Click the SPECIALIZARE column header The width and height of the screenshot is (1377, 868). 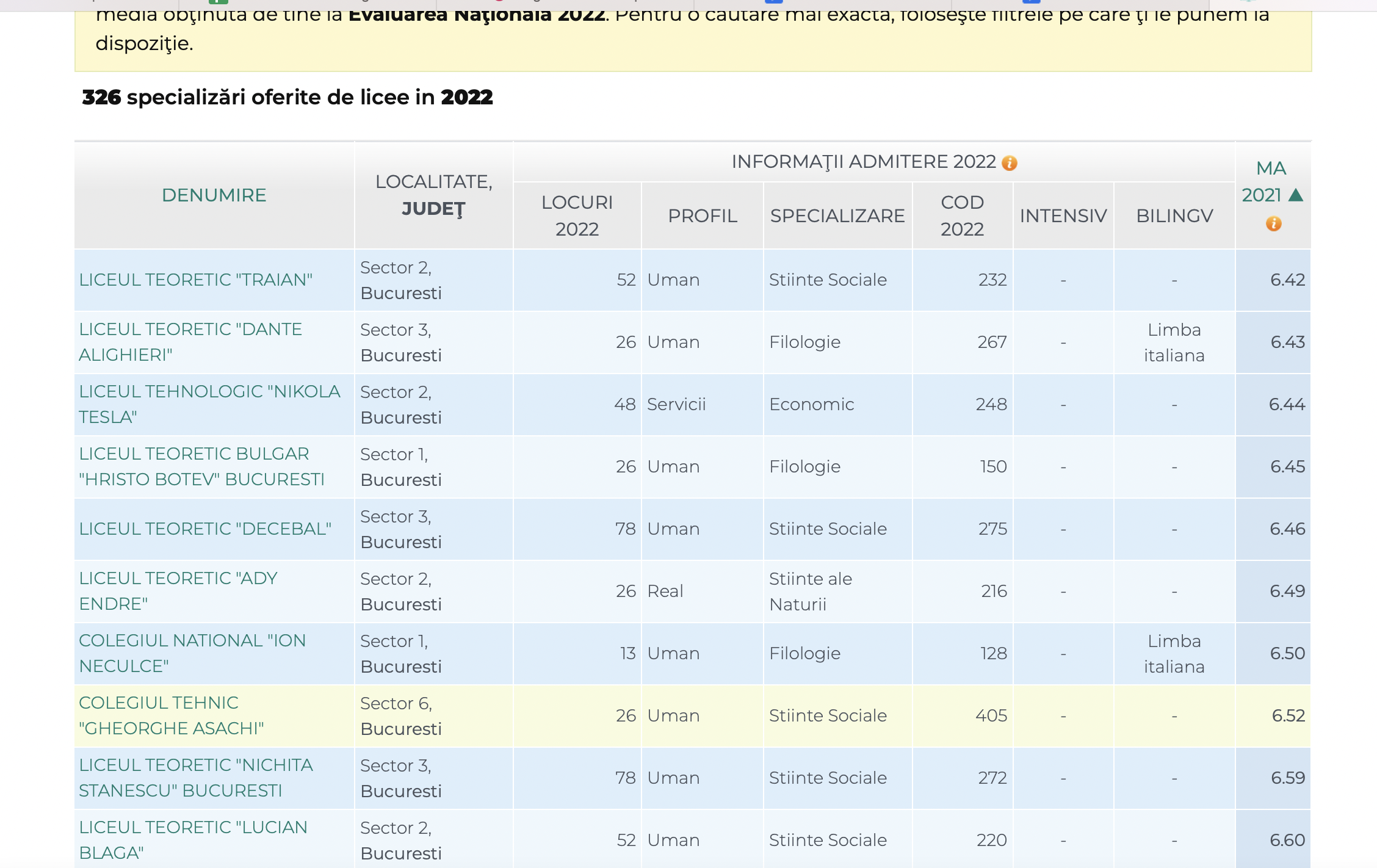[837, 215]
